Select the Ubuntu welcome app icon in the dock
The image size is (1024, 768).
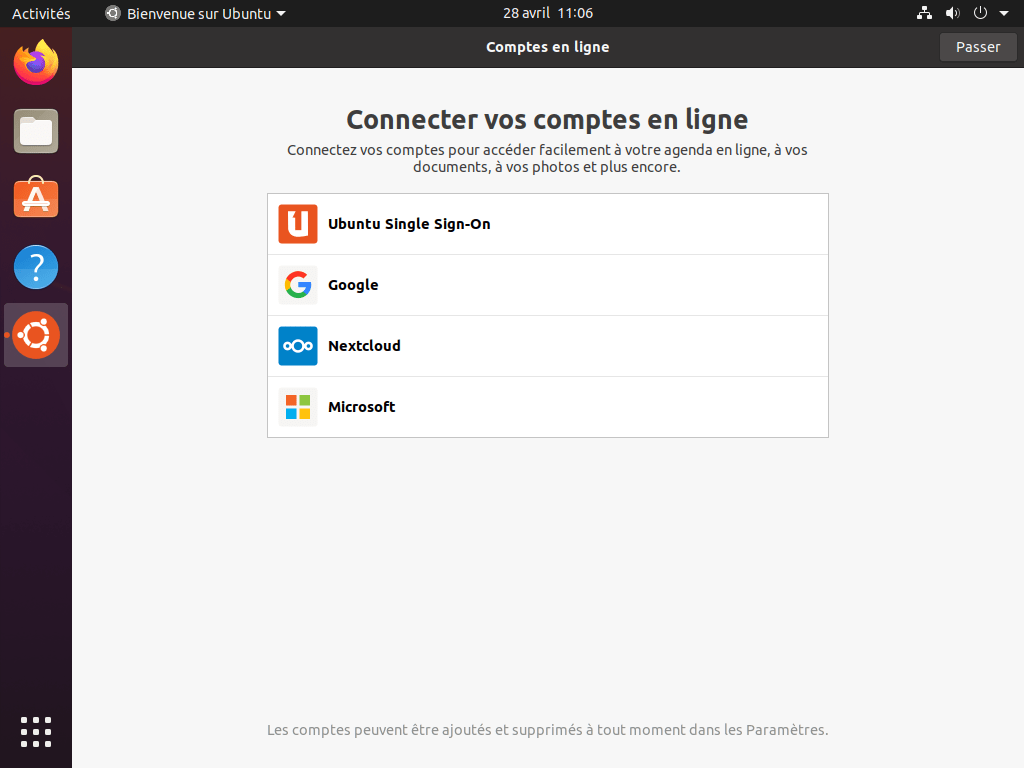click(36, 335)
